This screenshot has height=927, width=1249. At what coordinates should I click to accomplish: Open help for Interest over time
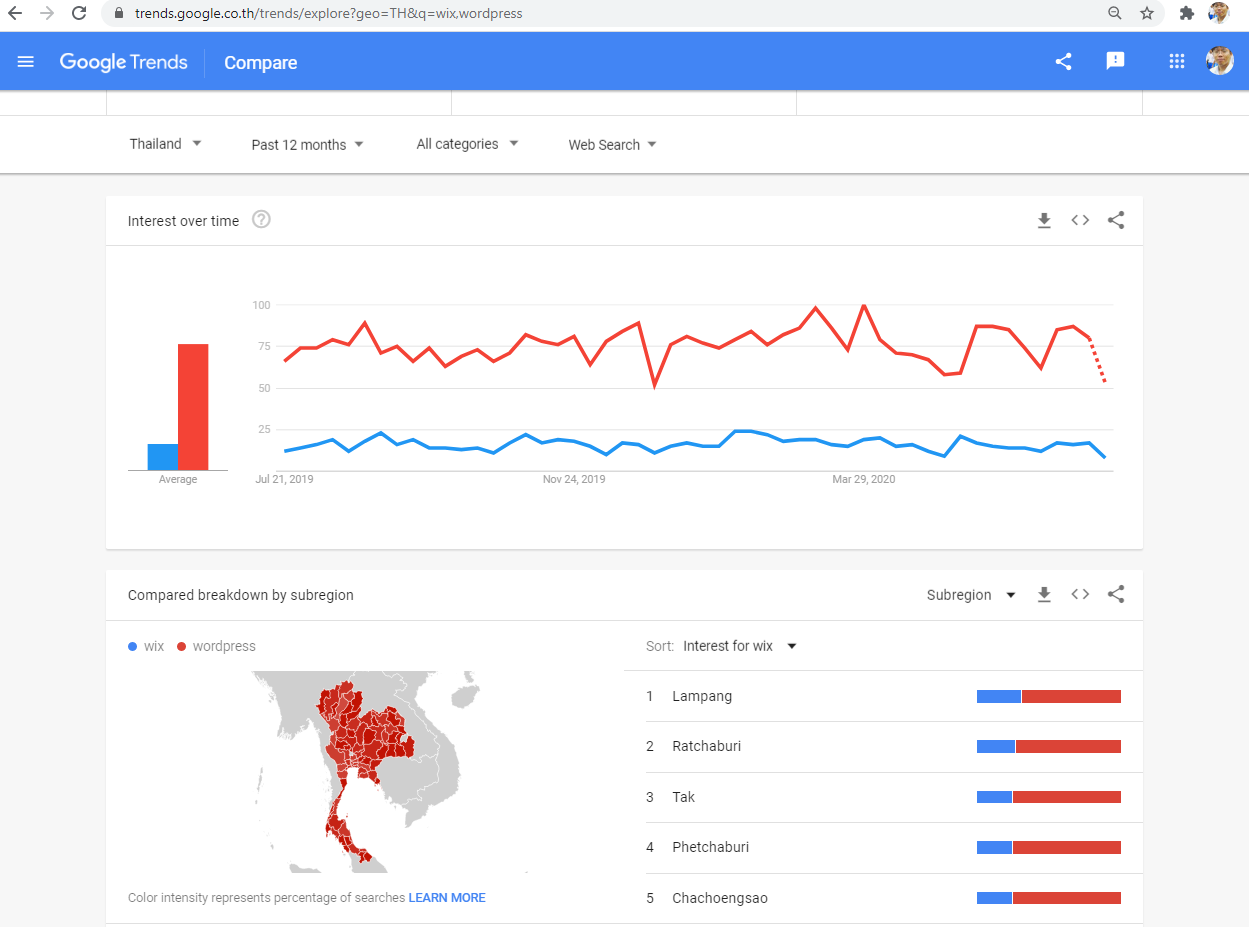(x=261, y=220)
